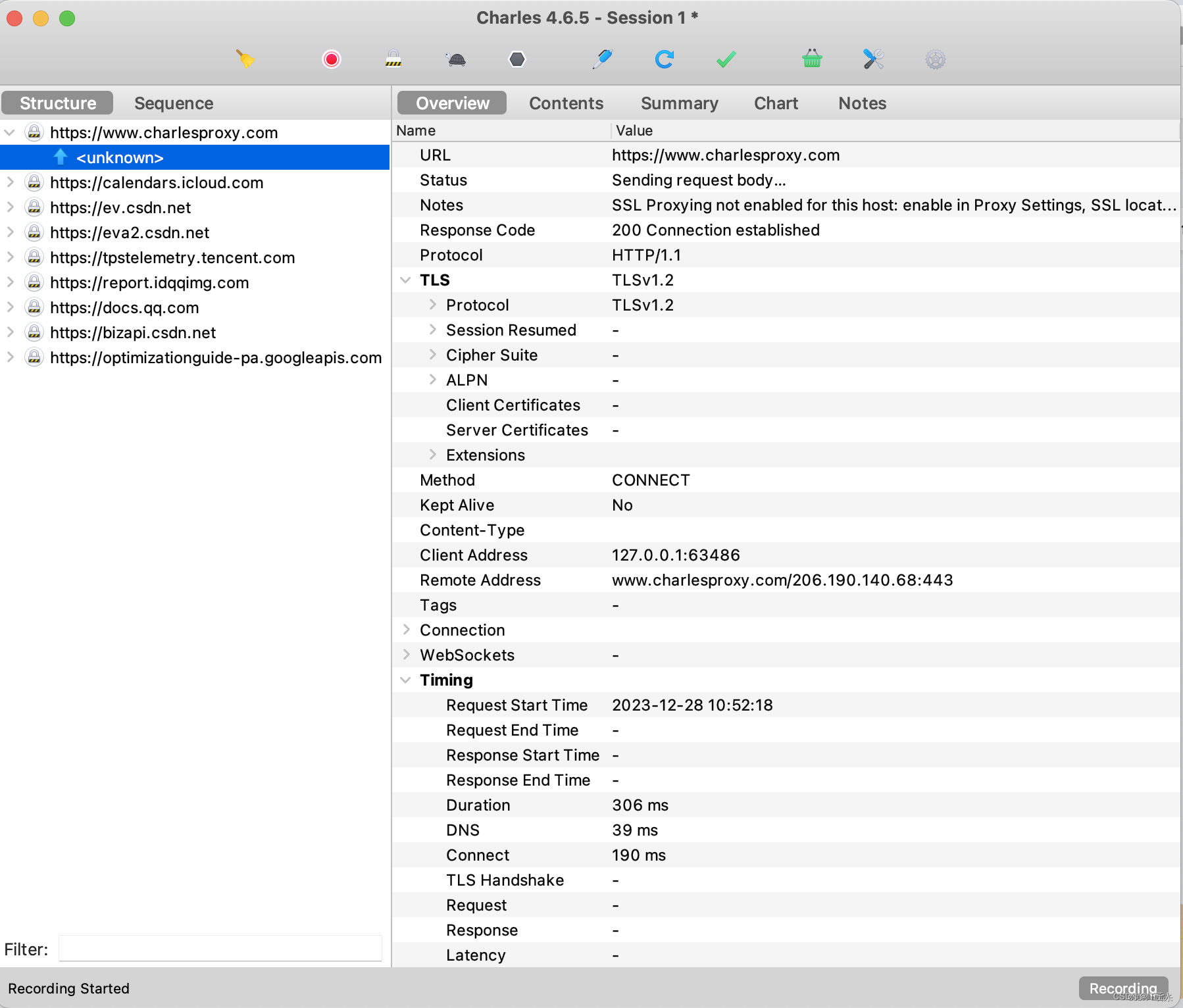The width and height of the screenshot is (1183, 1008).
Task: Click into the Filter text field
Action: coord(220,948)
